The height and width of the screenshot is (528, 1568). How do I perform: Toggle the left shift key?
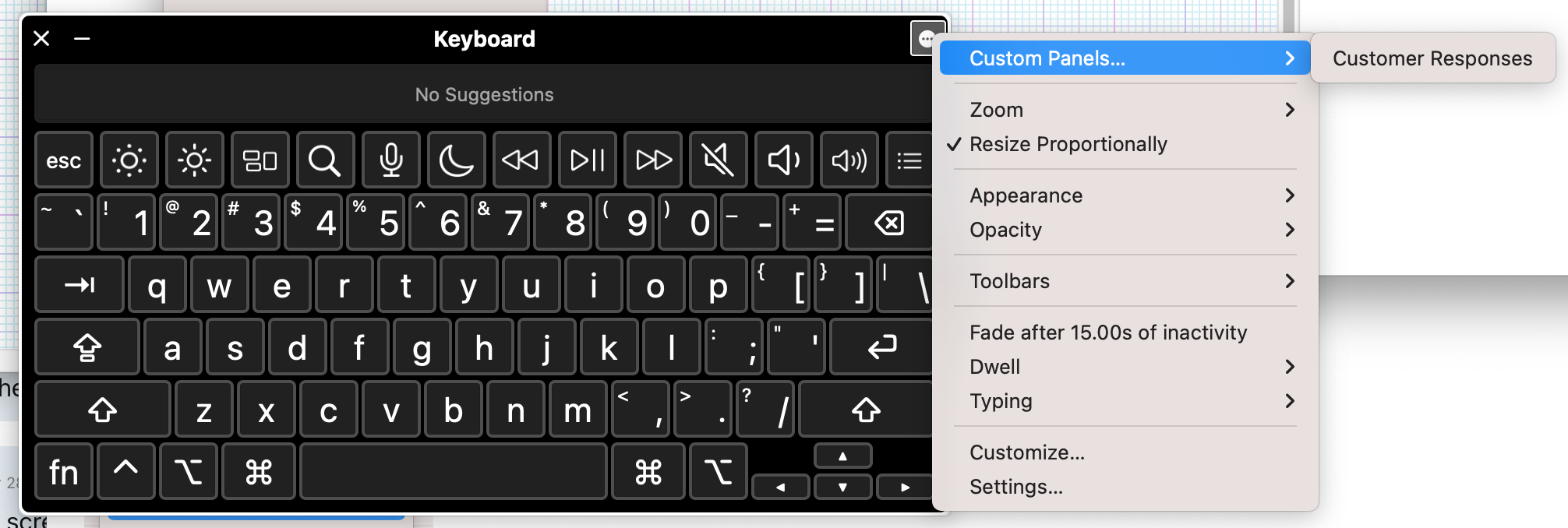click(x=102, y=410)
